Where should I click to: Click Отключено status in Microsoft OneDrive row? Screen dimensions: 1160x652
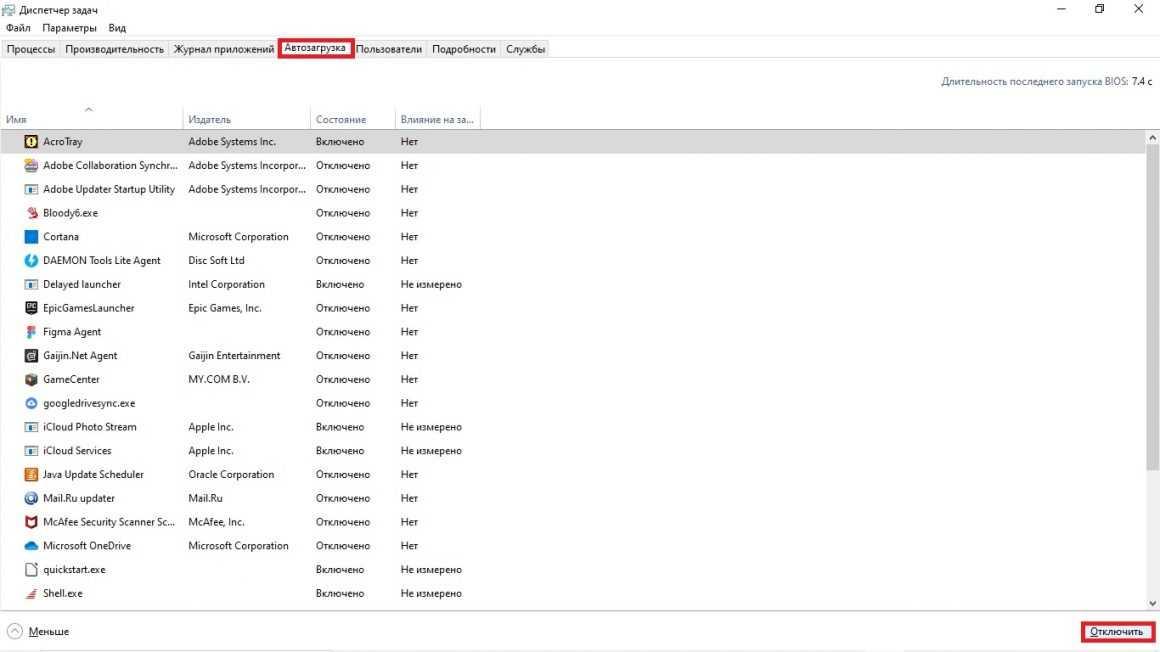pos(343,545)
